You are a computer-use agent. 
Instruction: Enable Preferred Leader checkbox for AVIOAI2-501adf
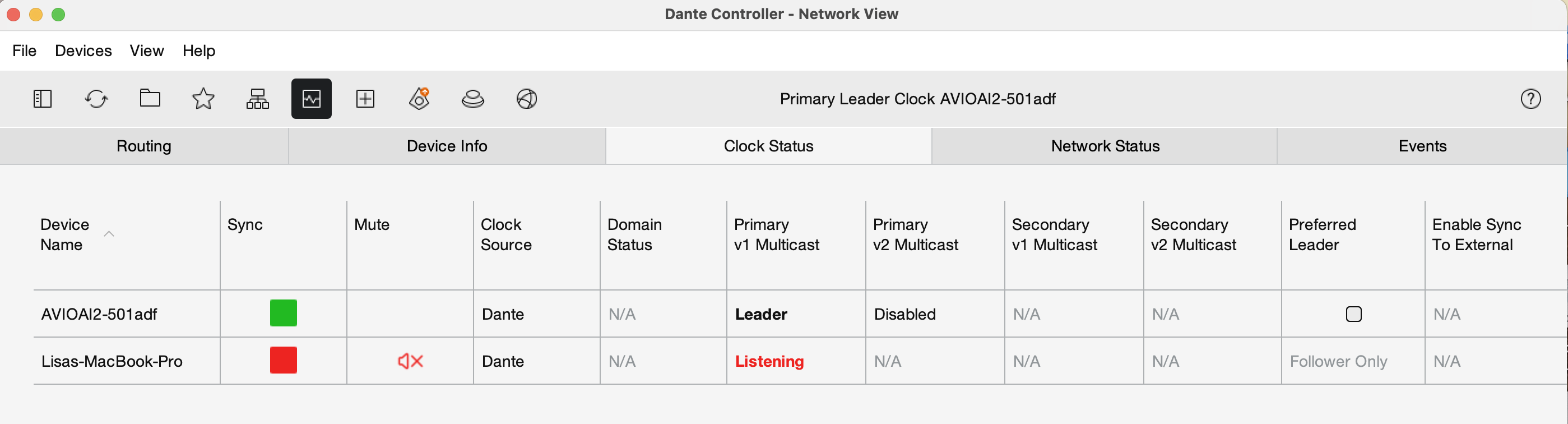pyautogui.click(x=1354, y=314)
